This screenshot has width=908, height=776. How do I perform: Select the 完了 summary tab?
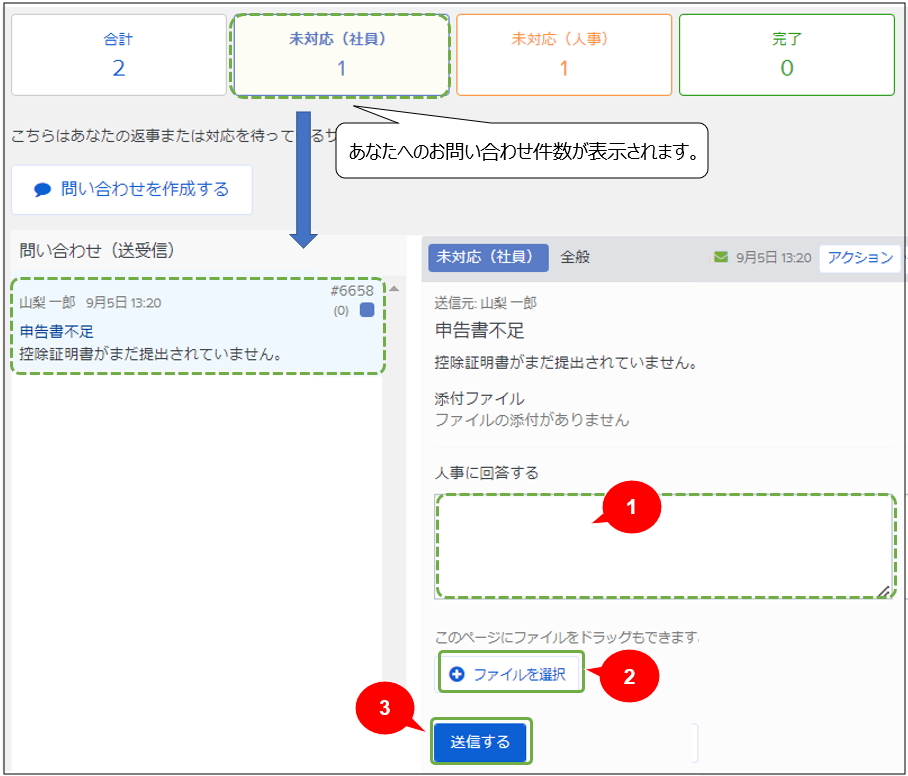pyautogui.click(x=786, y=55)
